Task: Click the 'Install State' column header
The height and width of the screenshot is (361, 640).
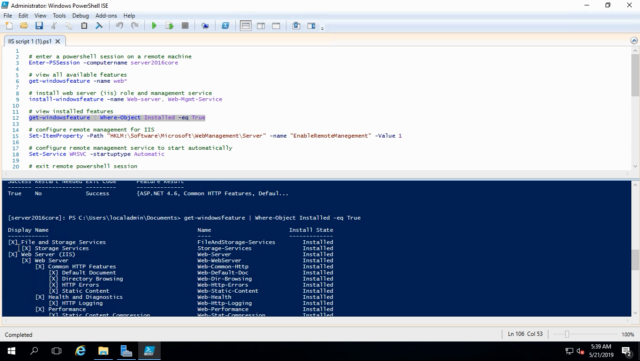Action: (x=311, y=230)
